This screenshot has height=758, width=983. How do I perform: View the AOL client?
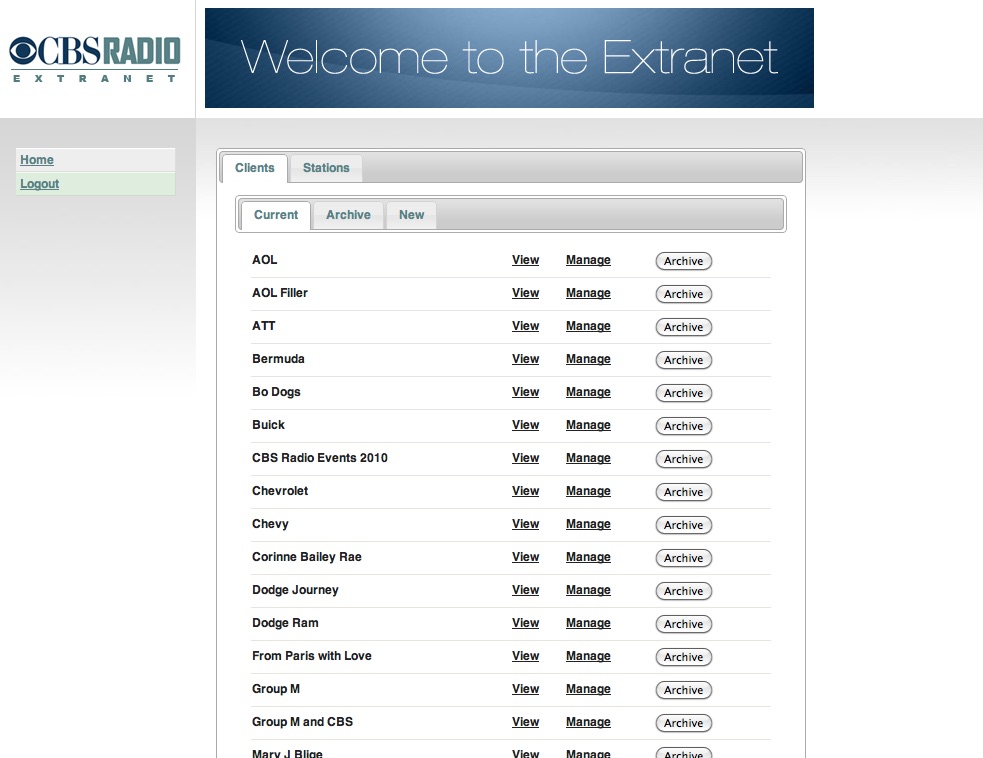tap(525, 260)
